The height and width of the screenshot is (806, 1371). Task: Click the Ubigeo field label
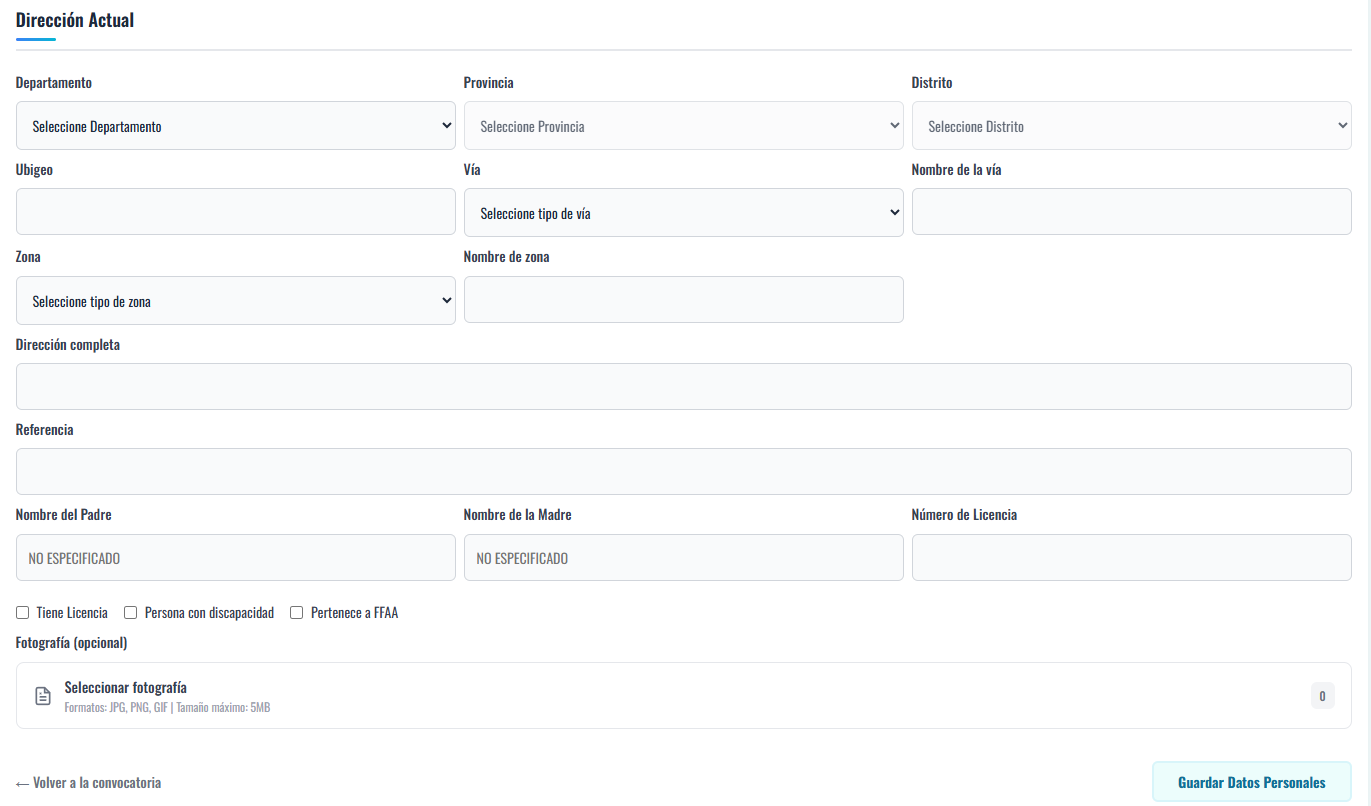[x=35, y=170]
